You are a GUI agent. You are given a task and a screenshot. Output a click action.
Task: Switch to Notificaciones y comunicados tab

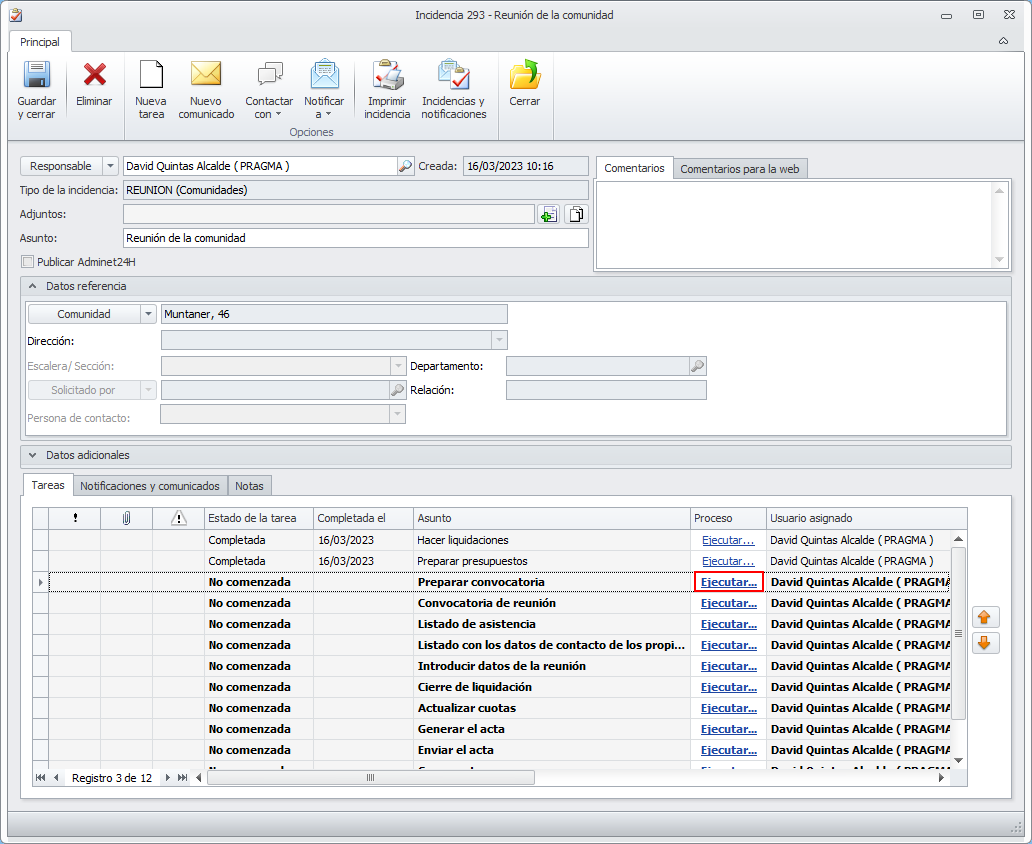tap(150, 486)
